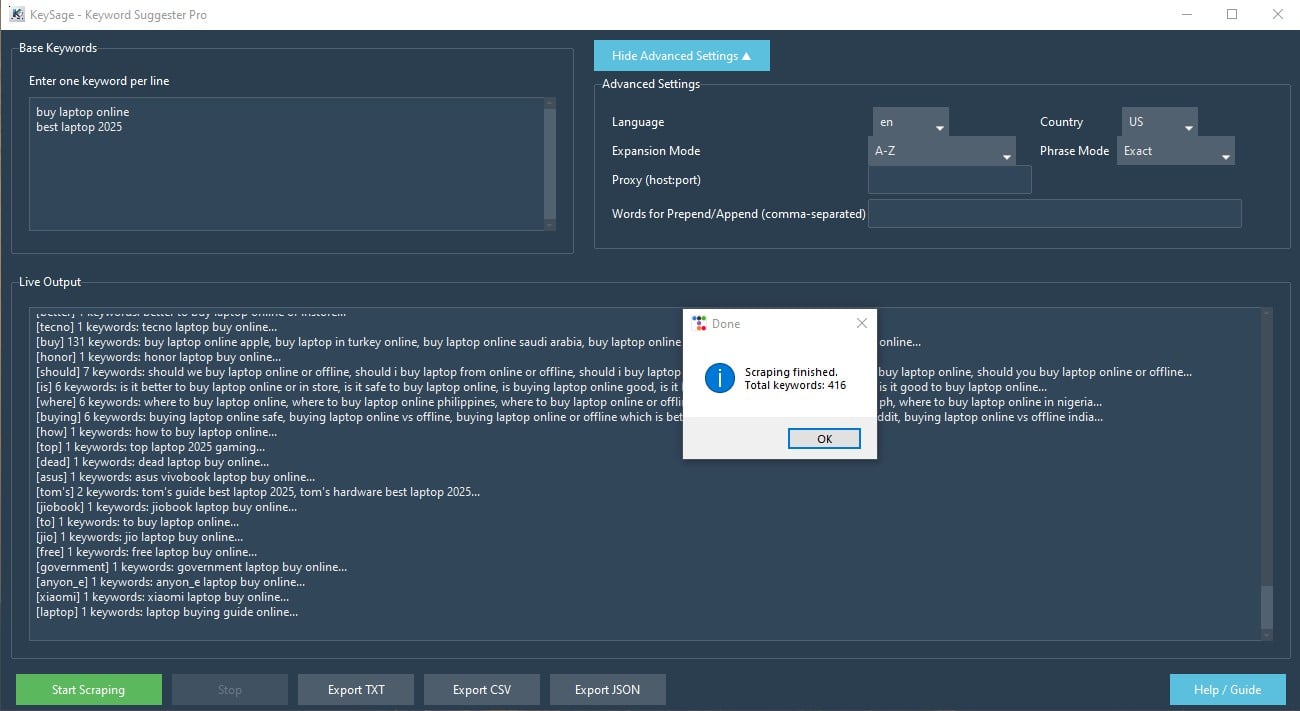Click the 'Total keywords: 416' message text
Screen dimensions: 1300x711
[795, 385]
